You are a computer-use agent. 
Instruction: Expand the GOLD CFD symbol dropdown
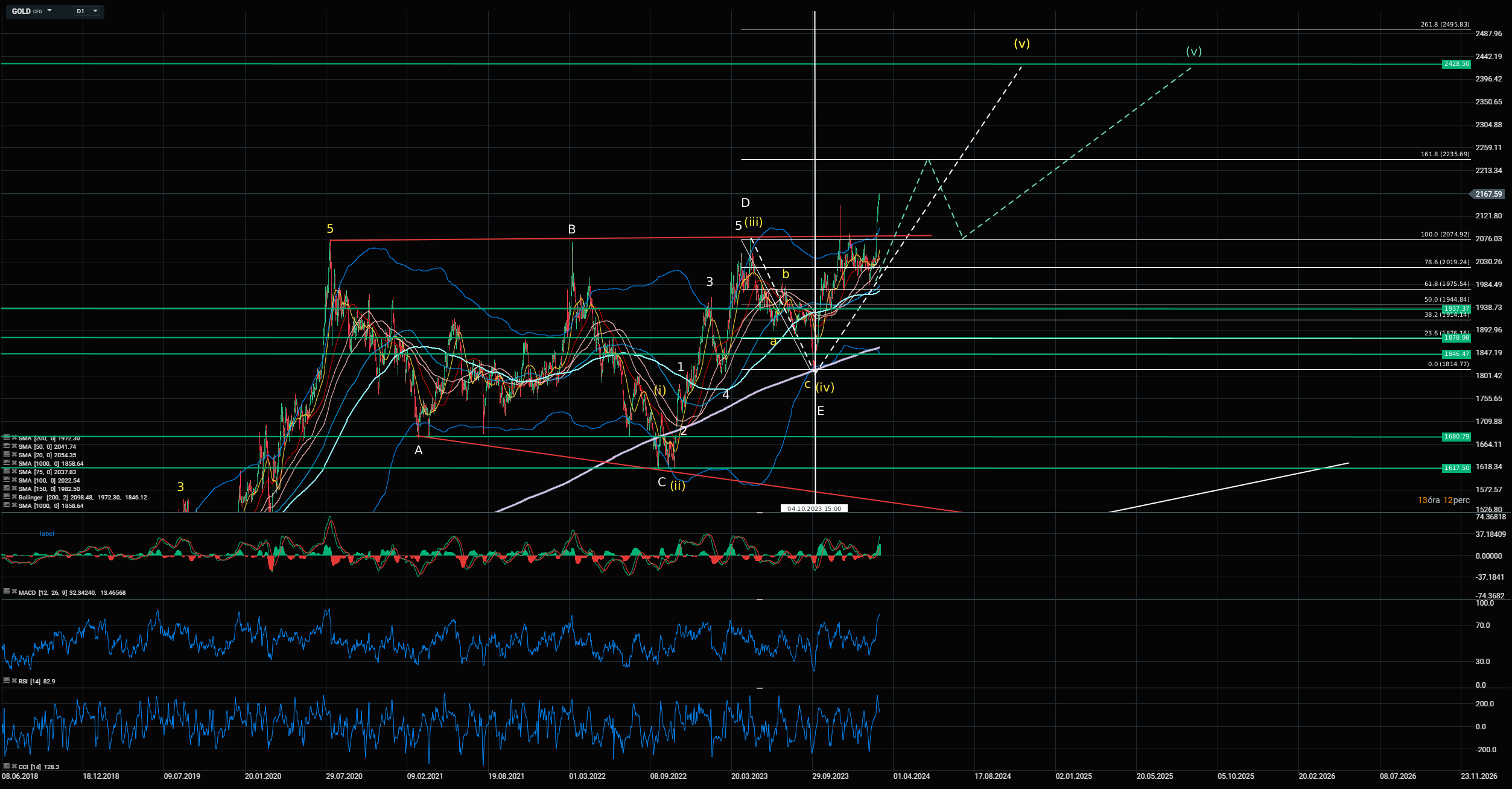(x=49, y=11)
